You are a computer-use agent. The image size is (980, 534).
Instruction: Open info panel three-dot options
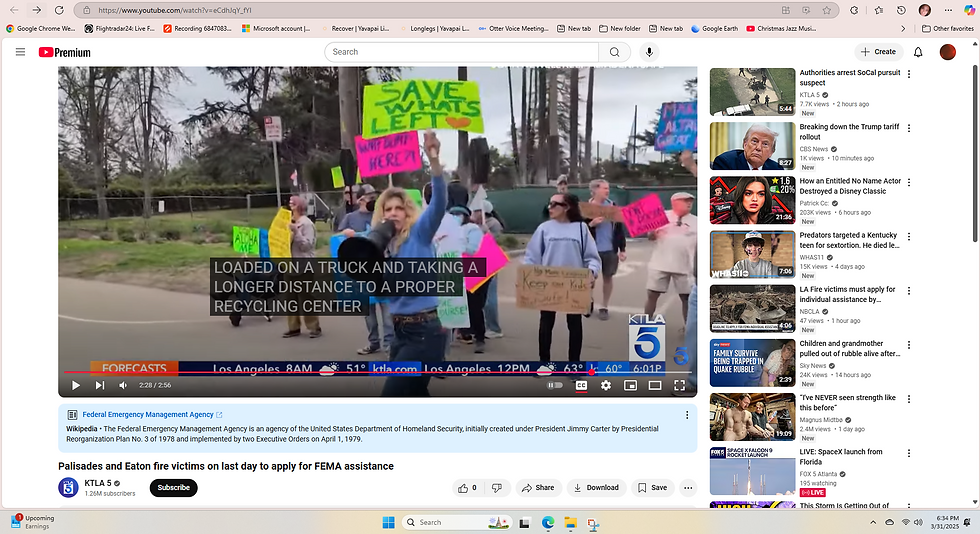(687, 415)
